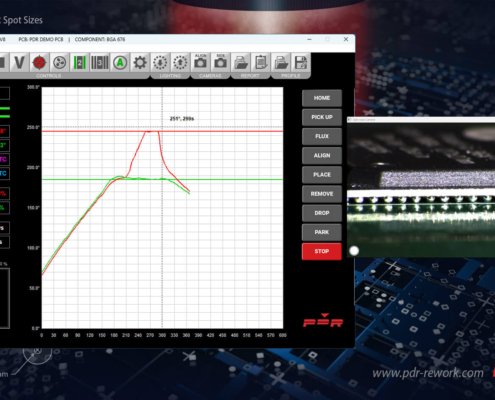Click the 200.0° y-axis label
Image resolution: width=495 pixels, height=400 pixels.
(33, 167)
